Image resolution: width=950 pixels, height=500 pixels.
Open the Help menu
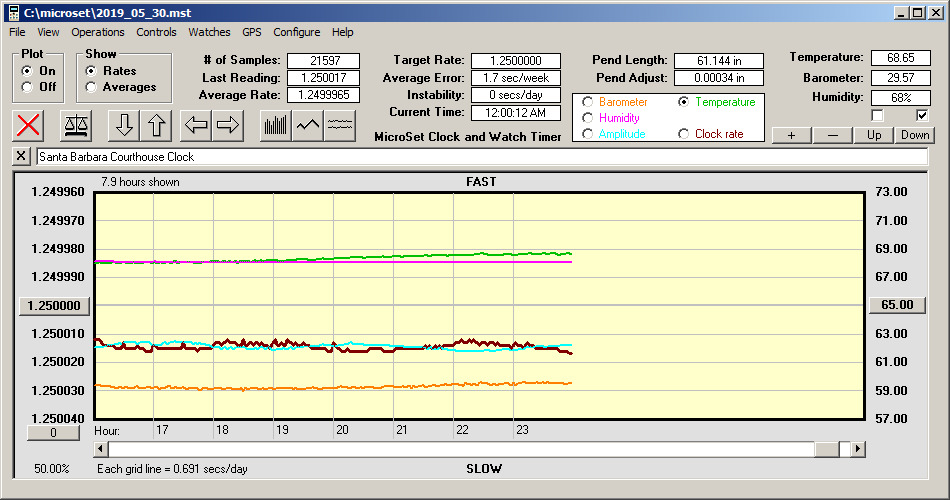pos(342,32)
